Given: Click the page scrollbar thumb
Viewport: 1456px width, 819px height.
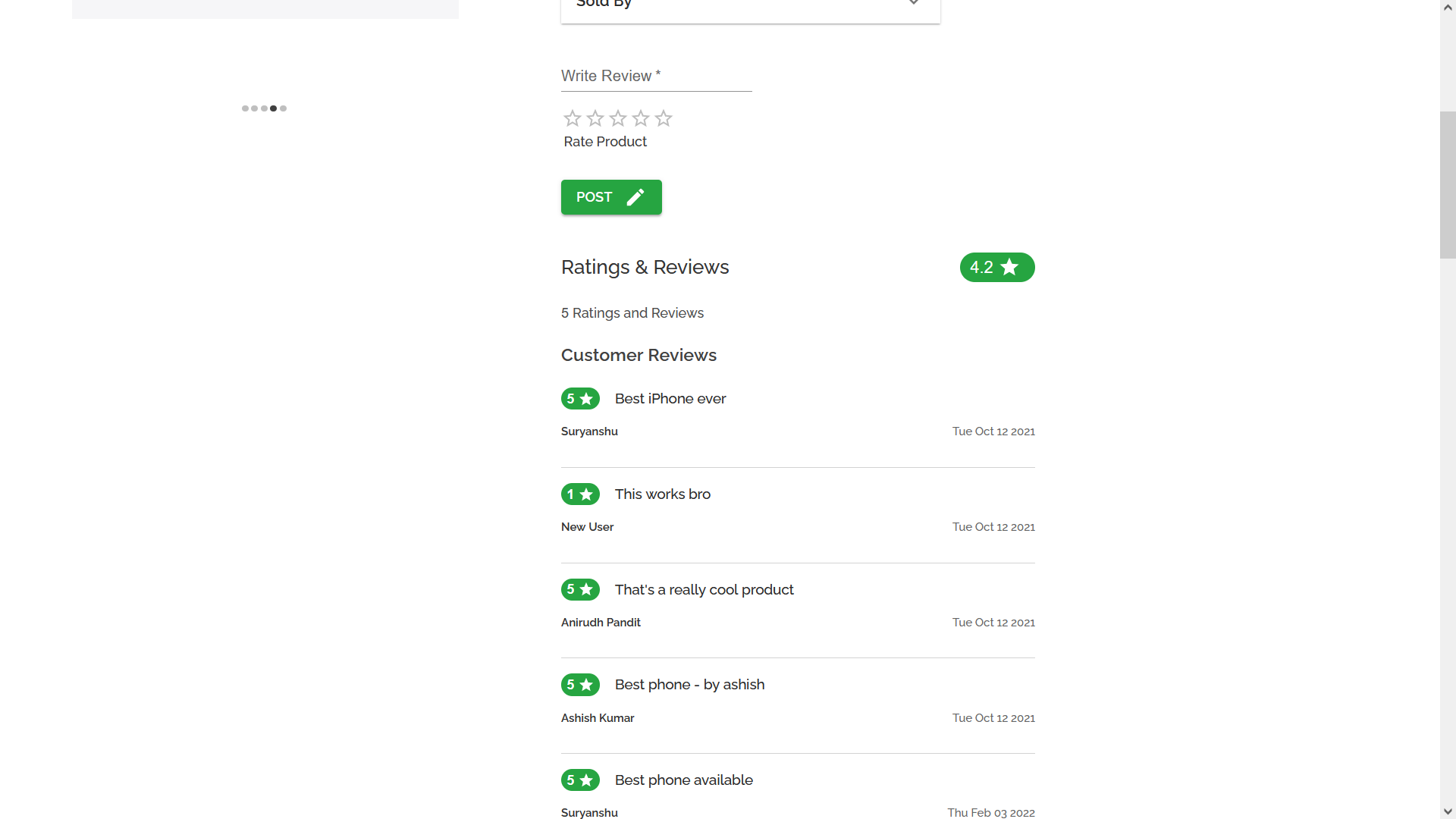Looking at the screenshot, I should [1448, 186].
